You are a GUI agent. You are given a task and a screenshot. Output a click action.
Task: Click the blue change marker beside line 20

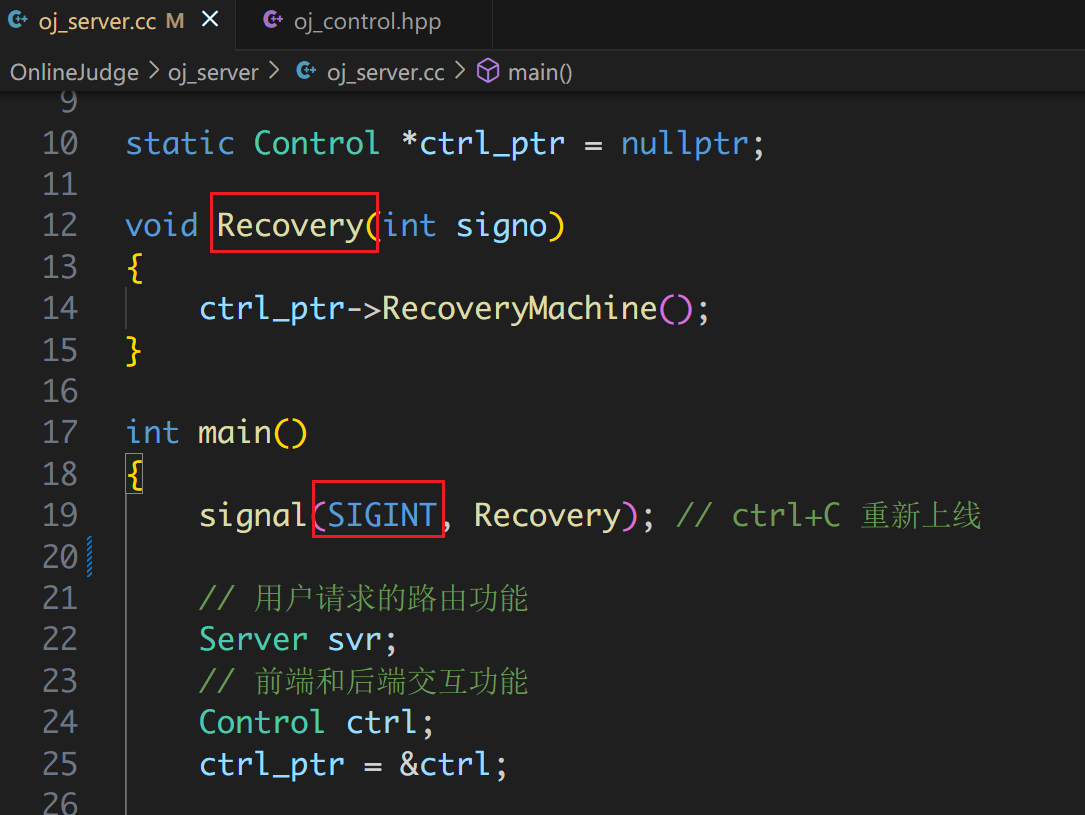(x=90, y=556)
